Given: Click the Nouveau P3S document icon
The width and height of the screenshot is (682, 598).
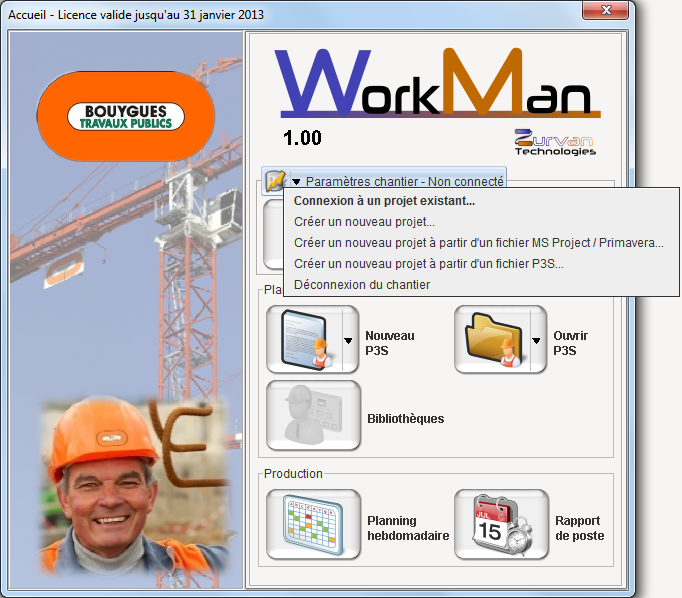Looking at the screenshot, I should pos(301,340).
